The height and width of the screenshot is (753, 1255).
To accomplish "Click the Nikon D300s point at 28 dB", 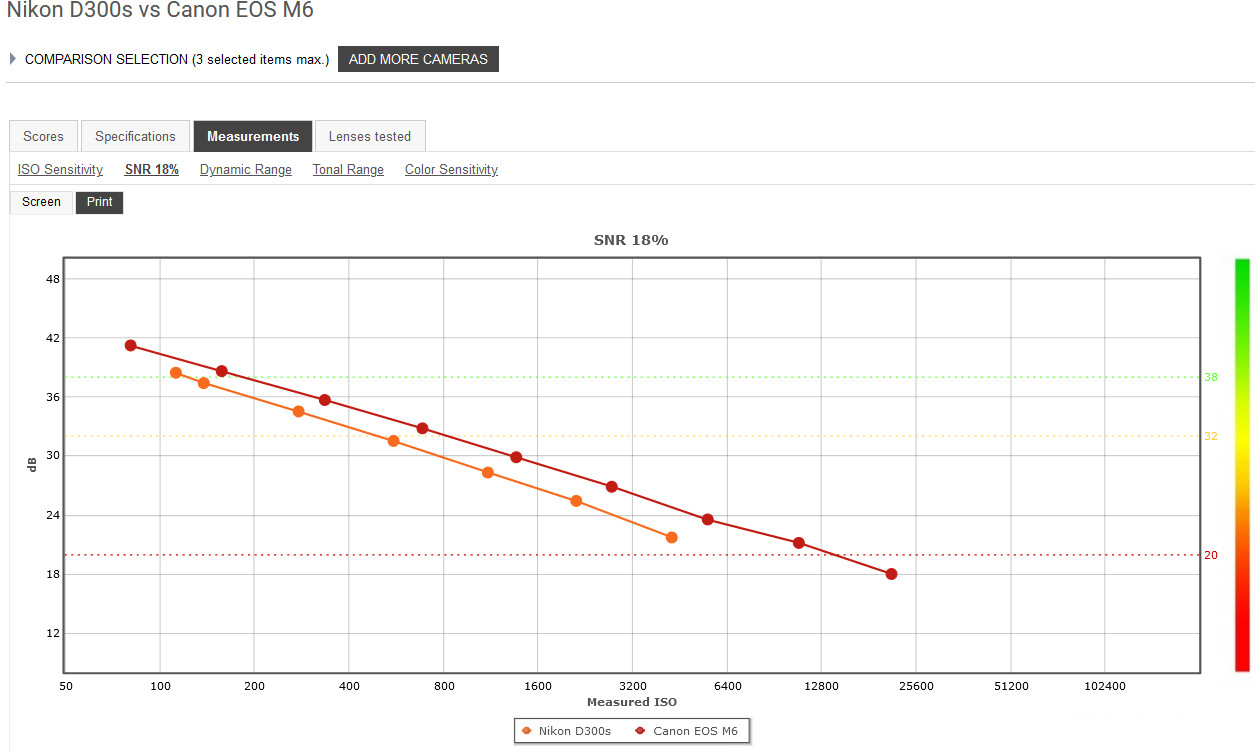I will (x=488, y=473).
